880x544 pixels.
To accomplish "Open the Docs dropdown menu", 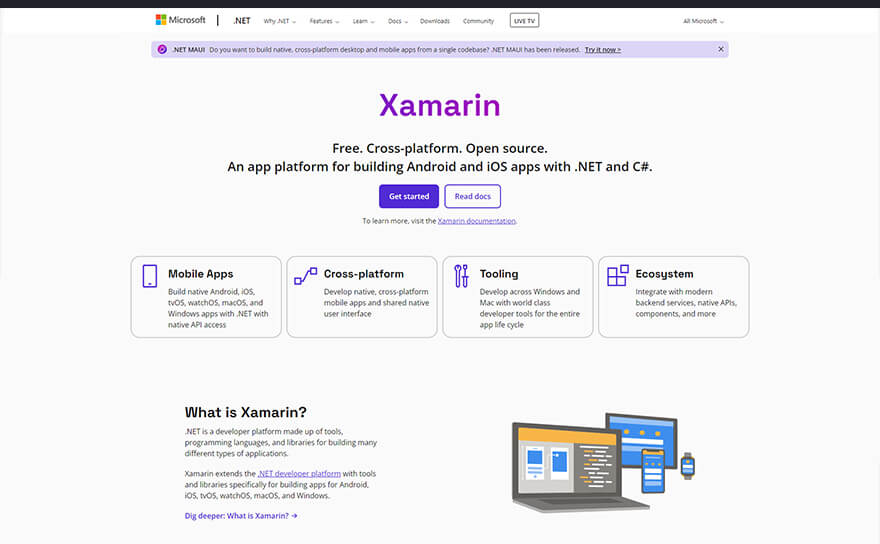I will (x=397, y=21).
